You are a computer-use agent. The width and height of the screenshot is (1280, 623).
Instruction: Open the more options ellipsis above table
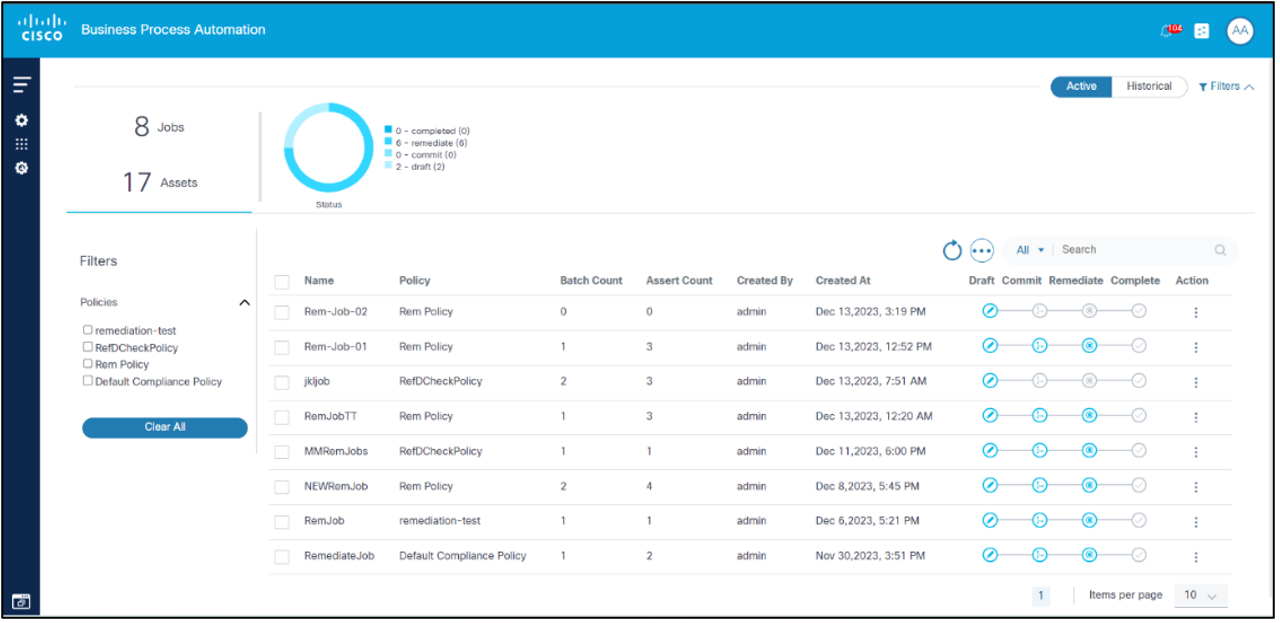(982, 250)
